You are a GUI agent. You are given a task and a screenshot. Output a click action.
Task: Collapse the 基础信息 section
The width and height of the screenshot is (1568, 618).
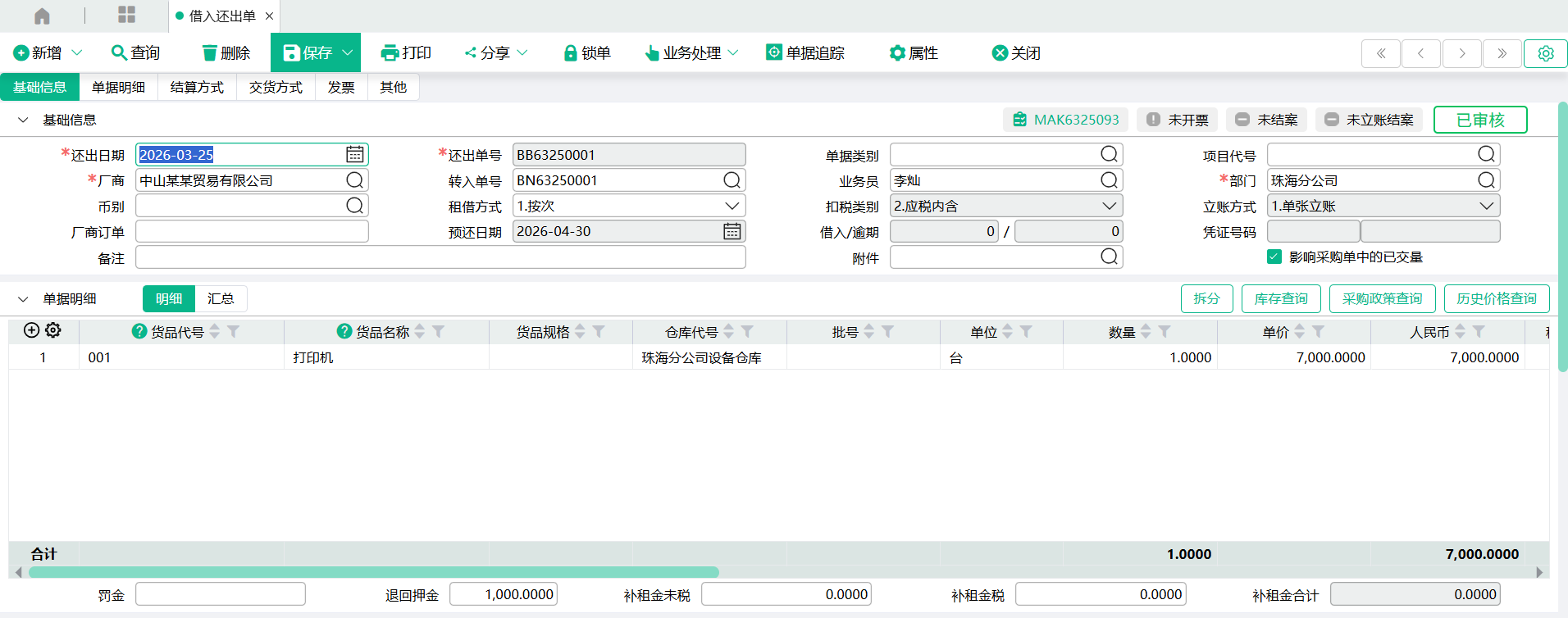tap(23, 120)
